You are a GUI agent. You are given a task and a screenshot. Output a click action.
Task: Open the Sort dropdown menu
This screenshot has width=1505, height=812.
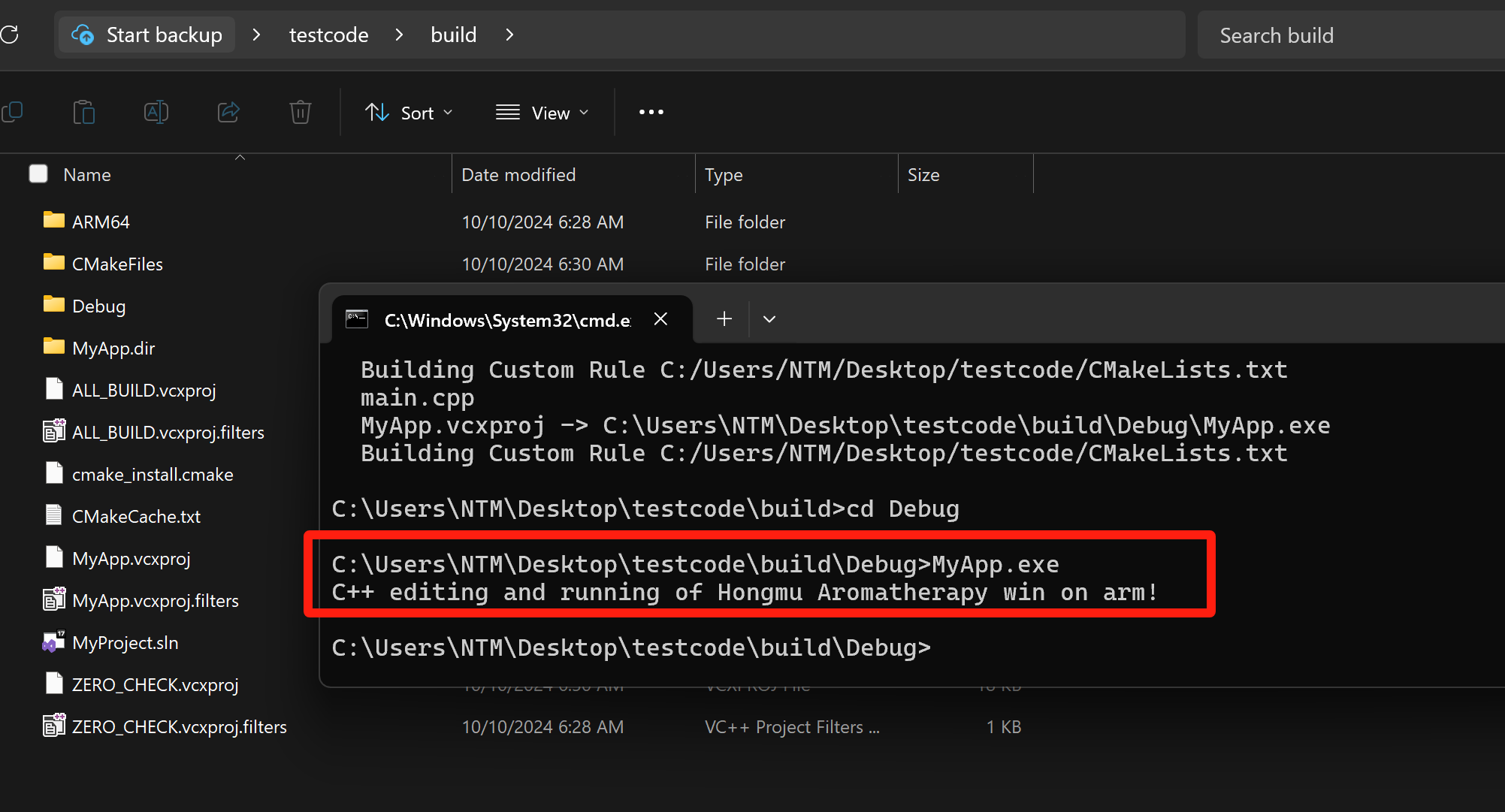click(x=409, y=113)
